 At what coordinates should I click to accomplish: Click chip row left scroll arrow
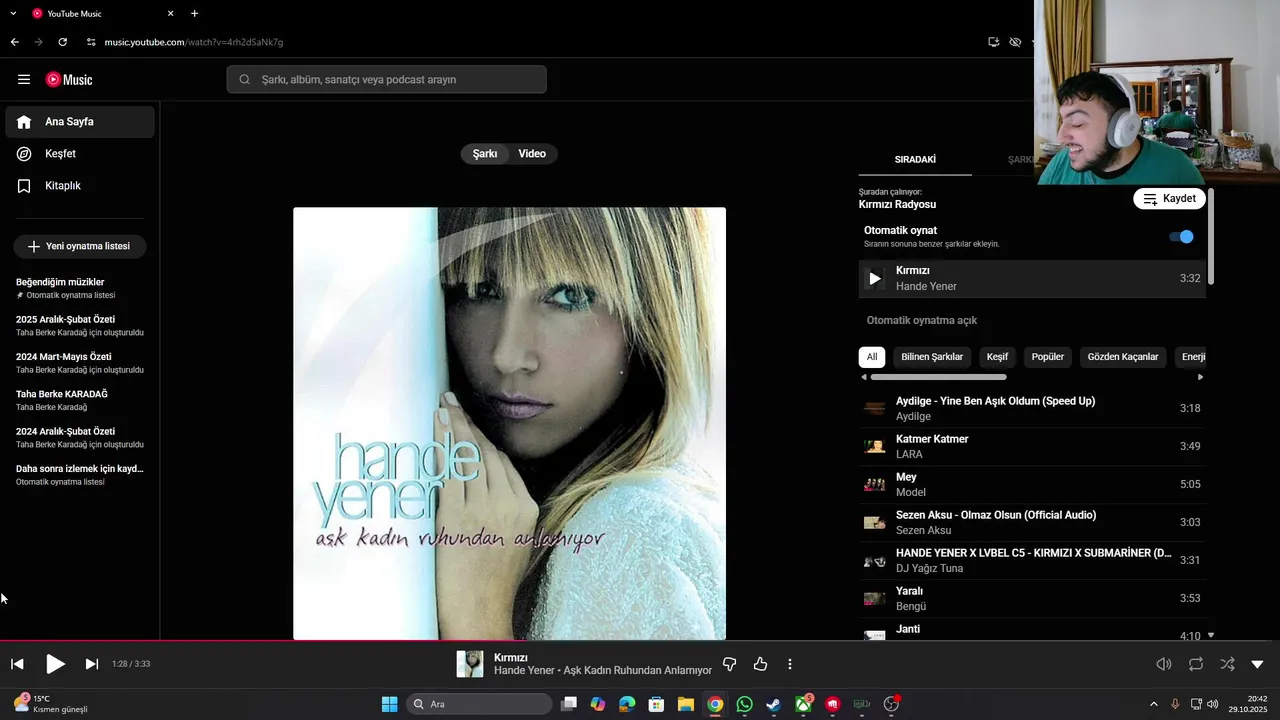(x=864, y=377)
